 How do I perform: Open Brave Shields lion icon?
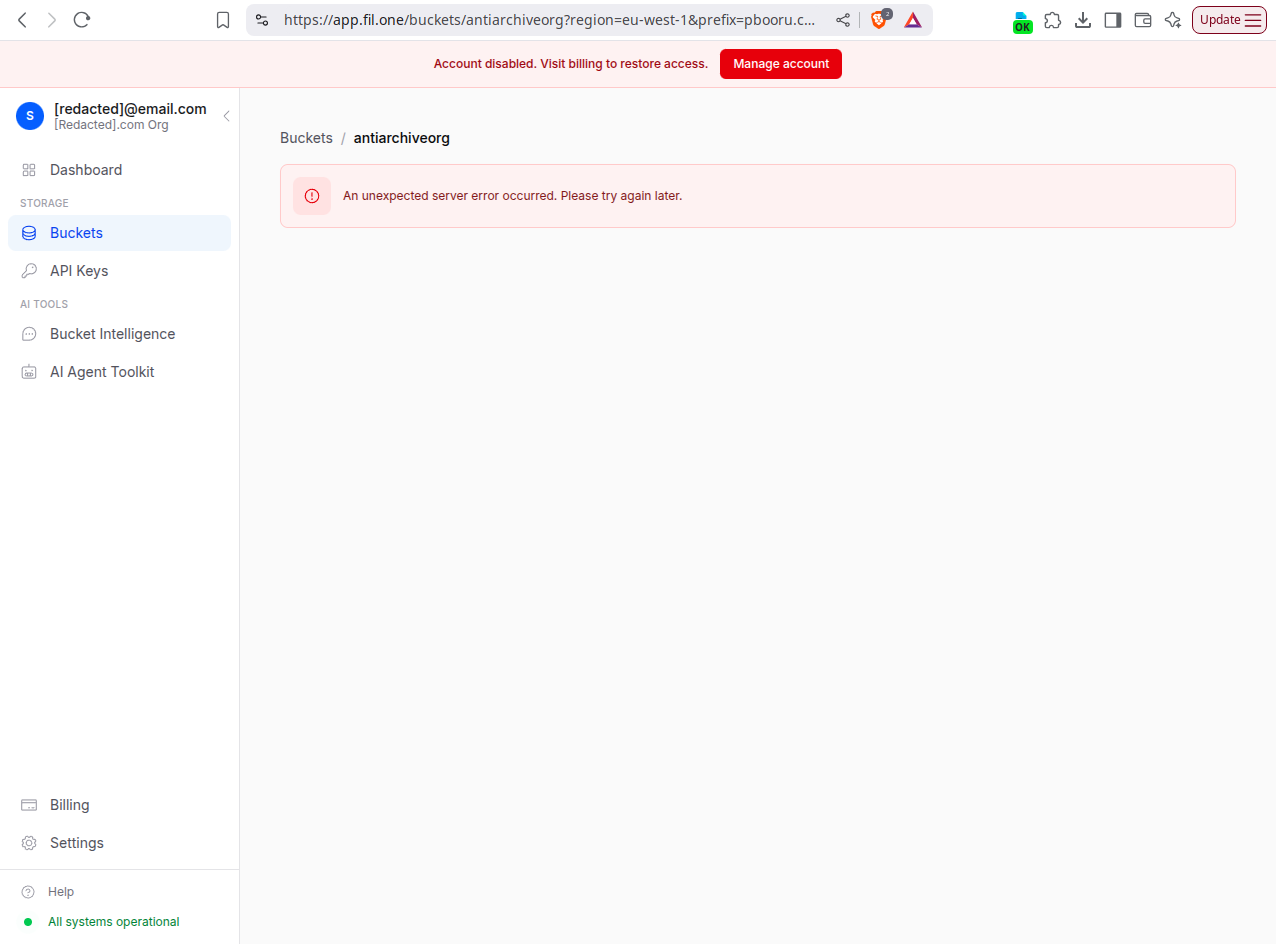tap(880, 20)
